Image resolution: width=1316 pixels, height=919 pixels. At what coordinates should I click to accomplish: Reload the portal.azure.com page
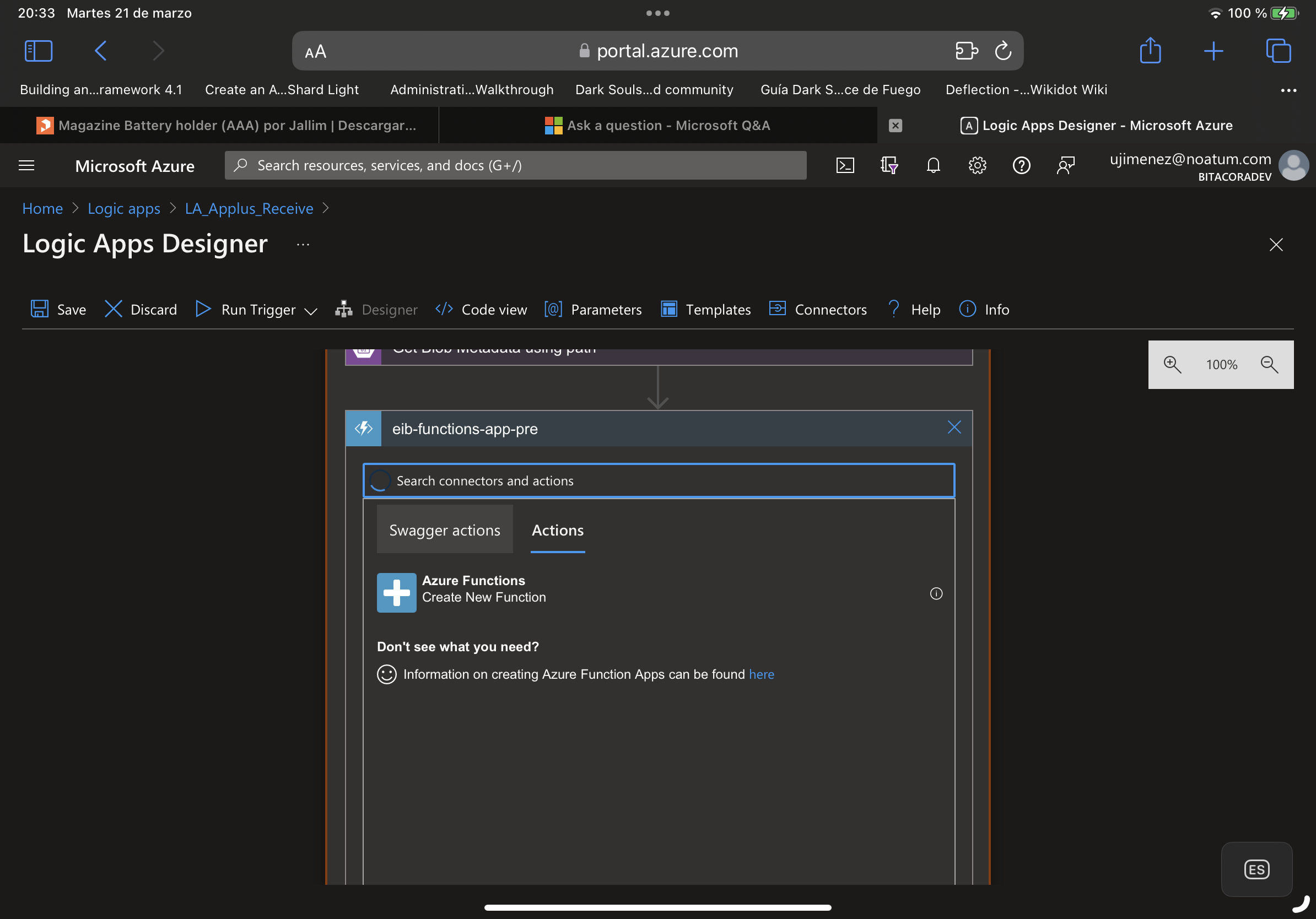tap(1003, 51)
